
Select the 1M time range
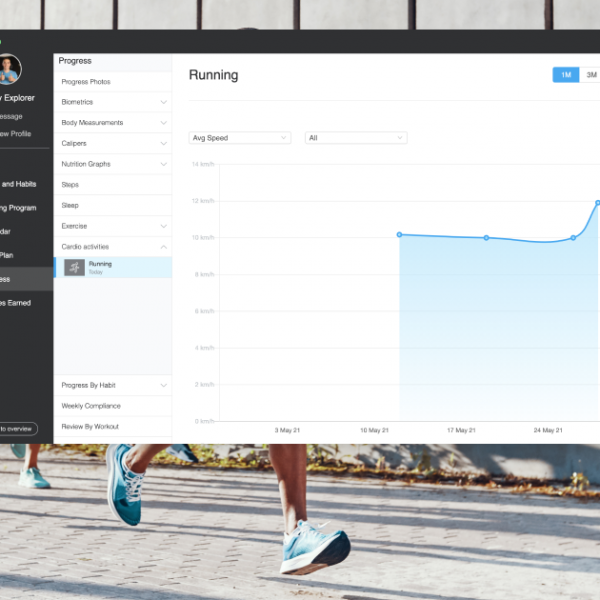[x=566, y=75]
